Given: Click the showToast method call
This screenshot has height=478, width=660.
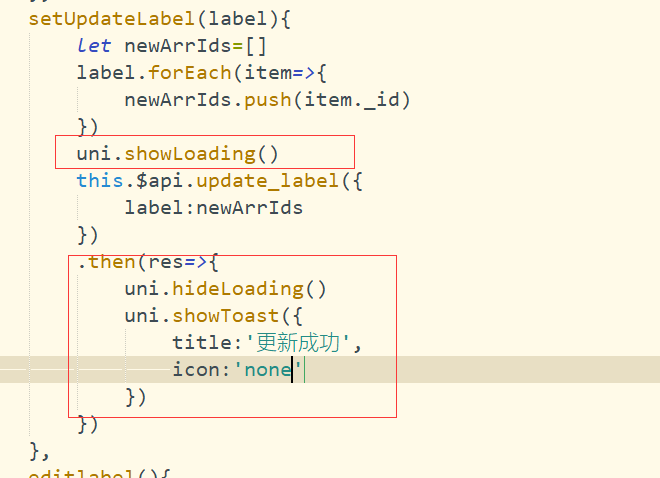Looking at the screenshot, I should (x=226, y=316).
